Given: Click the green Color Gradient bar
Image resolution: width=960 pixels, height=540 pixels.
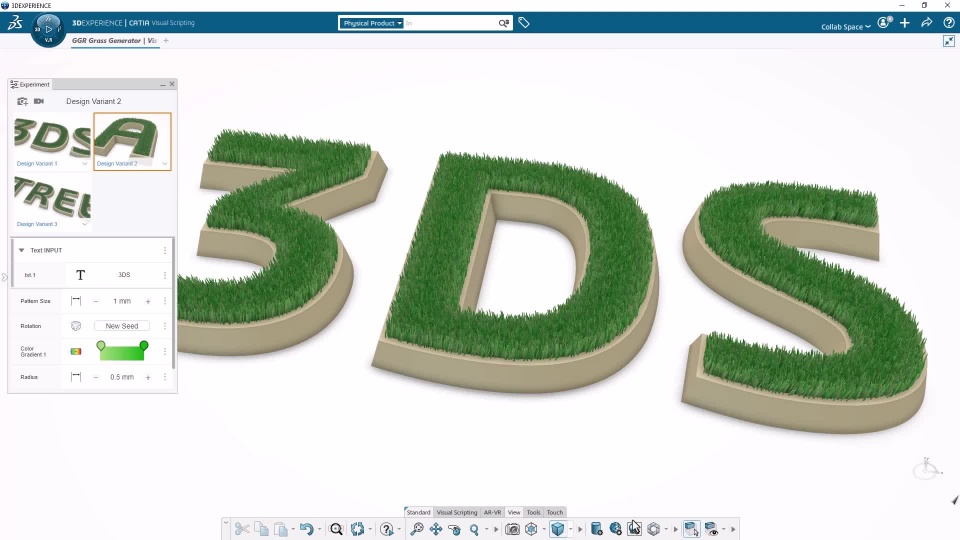Looking at the screenshot, I should [122, 353].
